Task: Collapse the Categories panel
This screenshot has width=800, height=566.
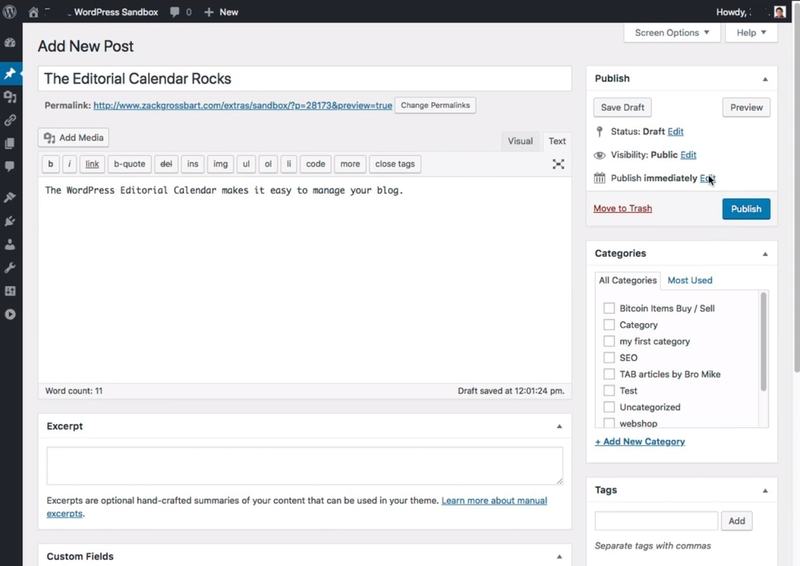Action: coord(765,254)
